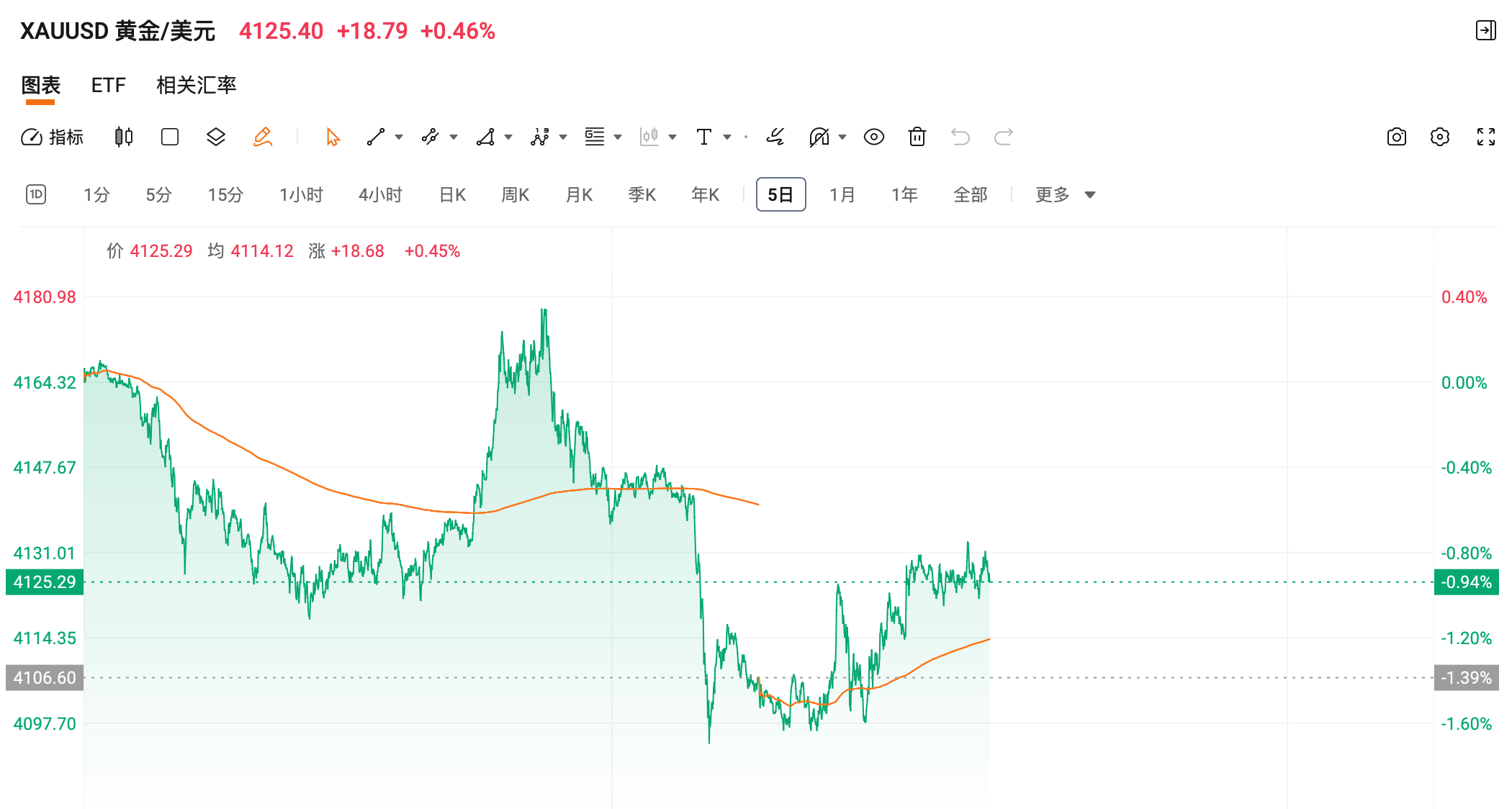1512x809 pixels.
Task: Select the trend line drawing tool
Action: point(376,137)
